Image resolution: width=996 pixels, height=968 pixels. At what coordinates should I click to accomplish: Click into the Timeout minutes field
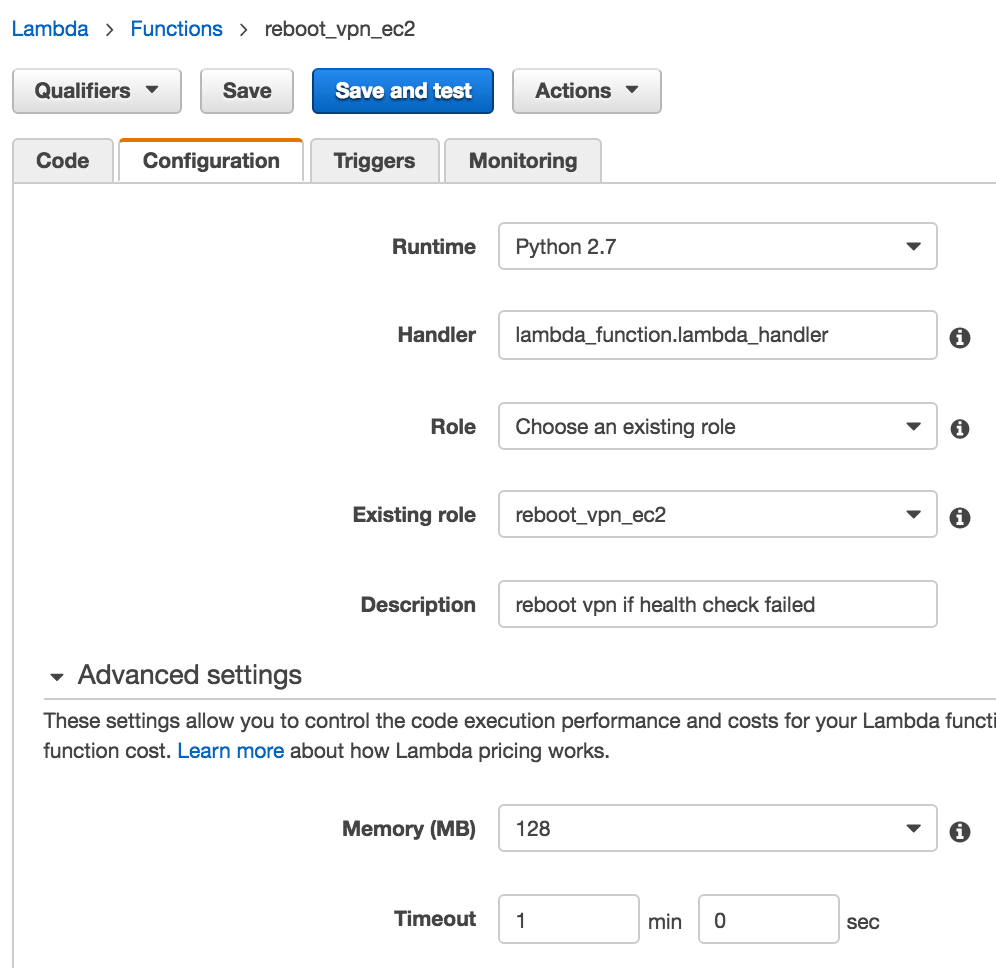coord(568,919)
